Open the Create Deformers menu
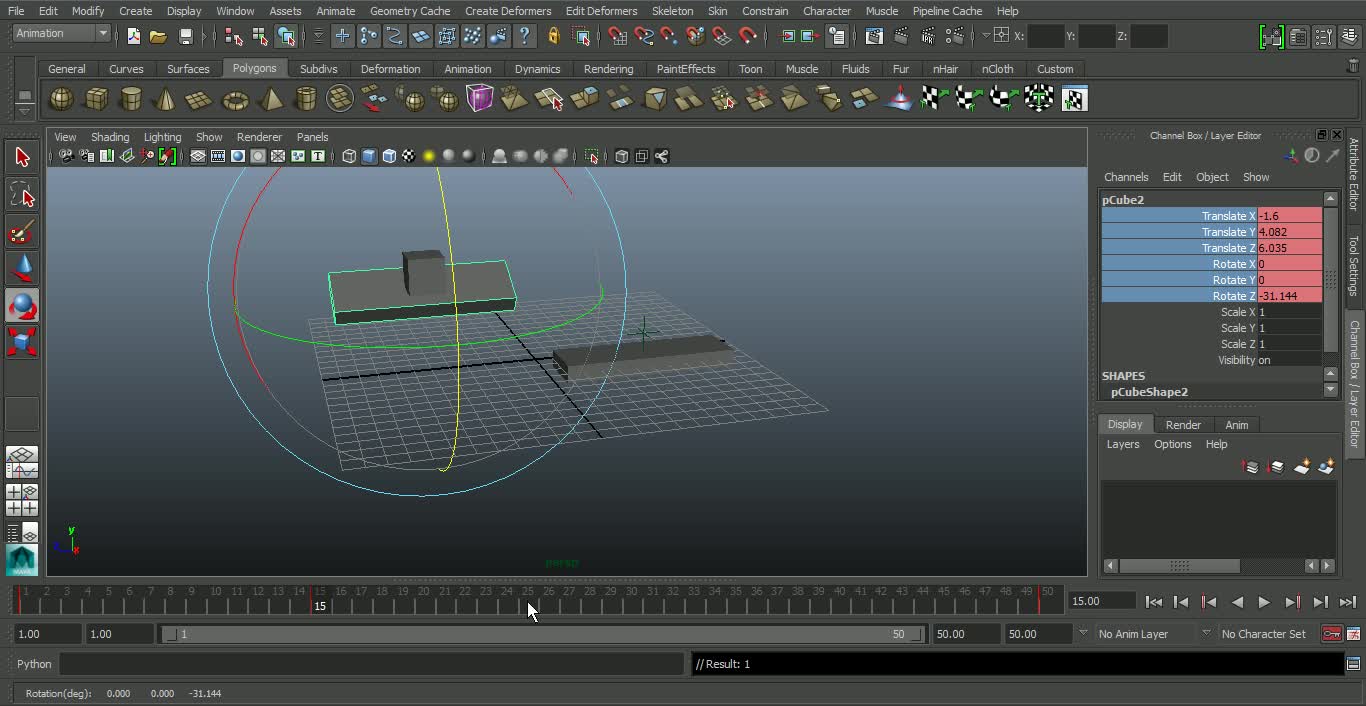Viewport: 1366px width, 706px height. [x=508, y=11]
